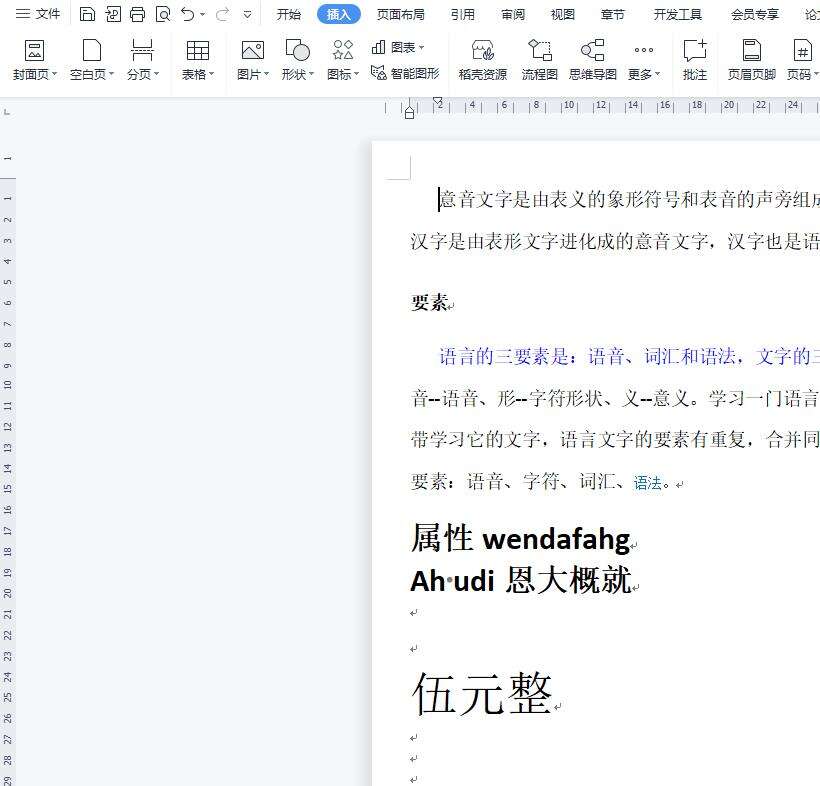
Task: Click the 形状 shapes icon
Action: click(298, 51)
